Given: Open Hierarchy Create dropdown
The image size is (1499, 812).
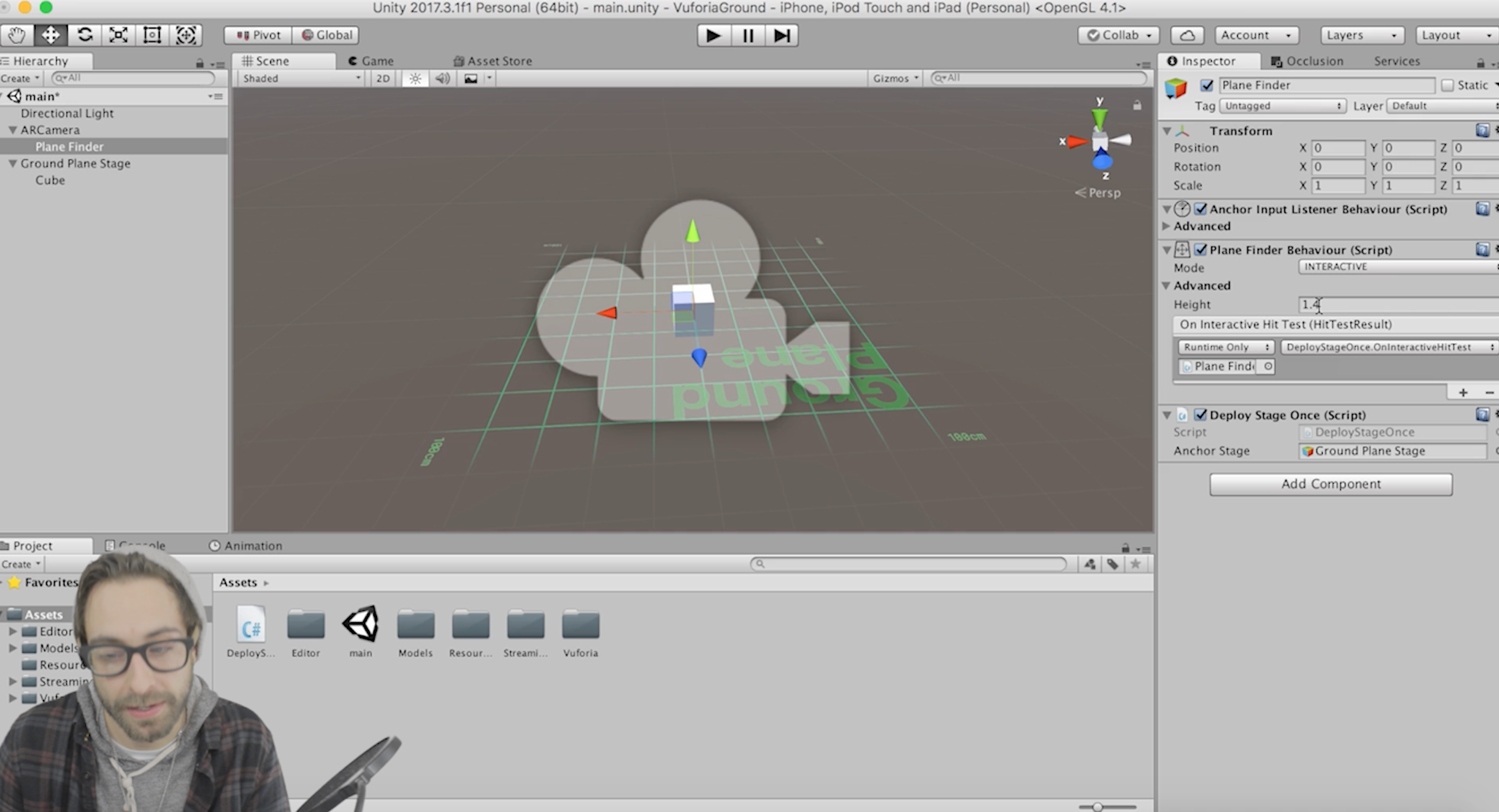Looking at the screenshot, I should tap(21, 78).
